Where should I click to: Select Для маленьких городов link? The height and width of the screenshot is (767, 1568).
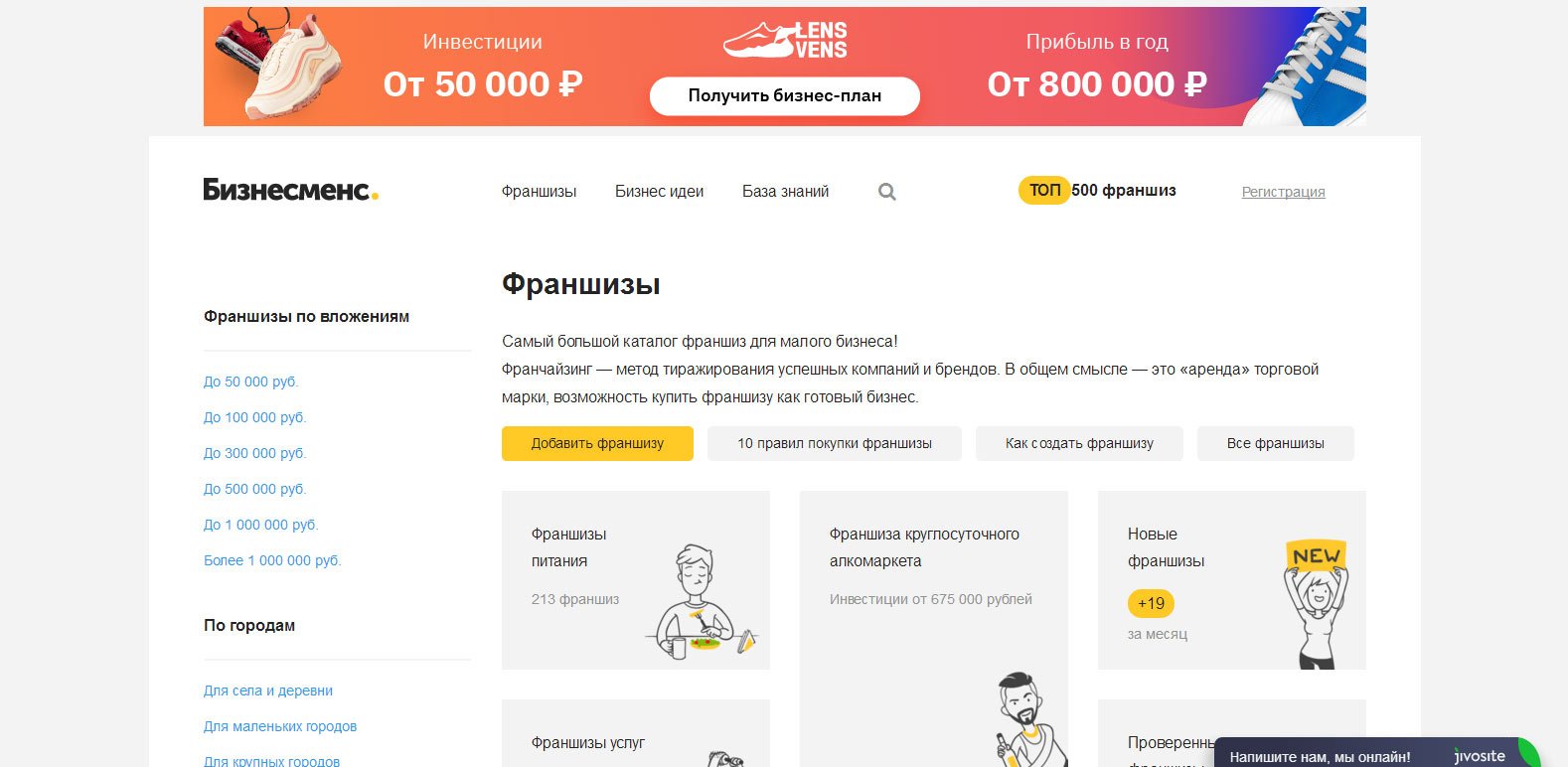tap(280, 726)
